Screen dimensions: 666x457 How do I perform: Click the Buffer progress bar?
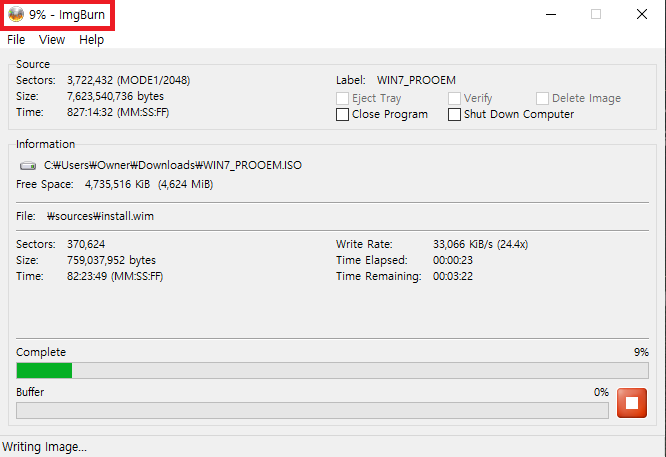[x=312, y=410]
